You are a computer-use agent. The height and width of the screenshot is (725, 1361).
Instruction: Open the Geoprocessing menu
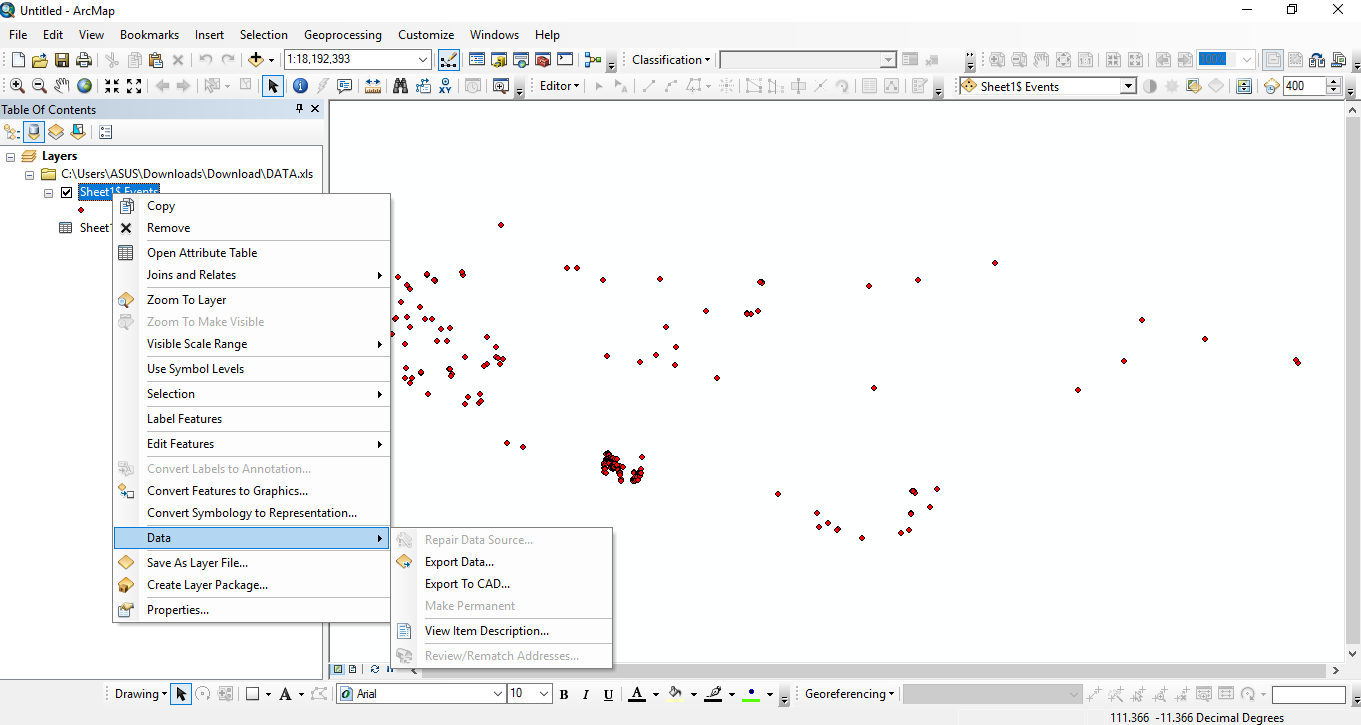point(342,34)
